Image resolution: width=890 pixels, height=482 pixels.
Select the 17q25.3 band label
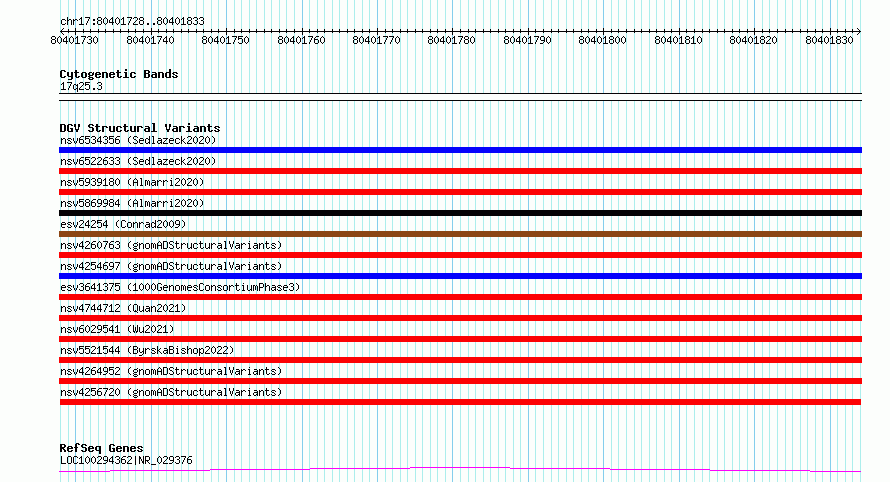point(81,86)
